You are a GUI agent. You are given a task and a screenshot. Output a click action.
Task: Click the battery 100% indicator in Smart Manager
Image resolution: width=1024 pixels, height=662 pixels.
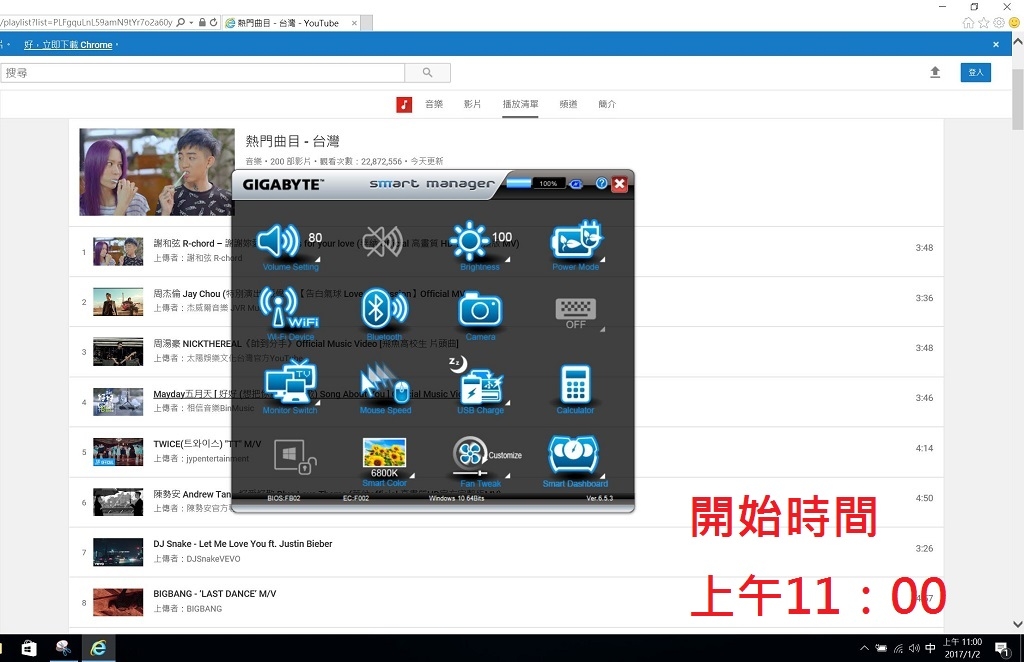[x=548, y=183]
